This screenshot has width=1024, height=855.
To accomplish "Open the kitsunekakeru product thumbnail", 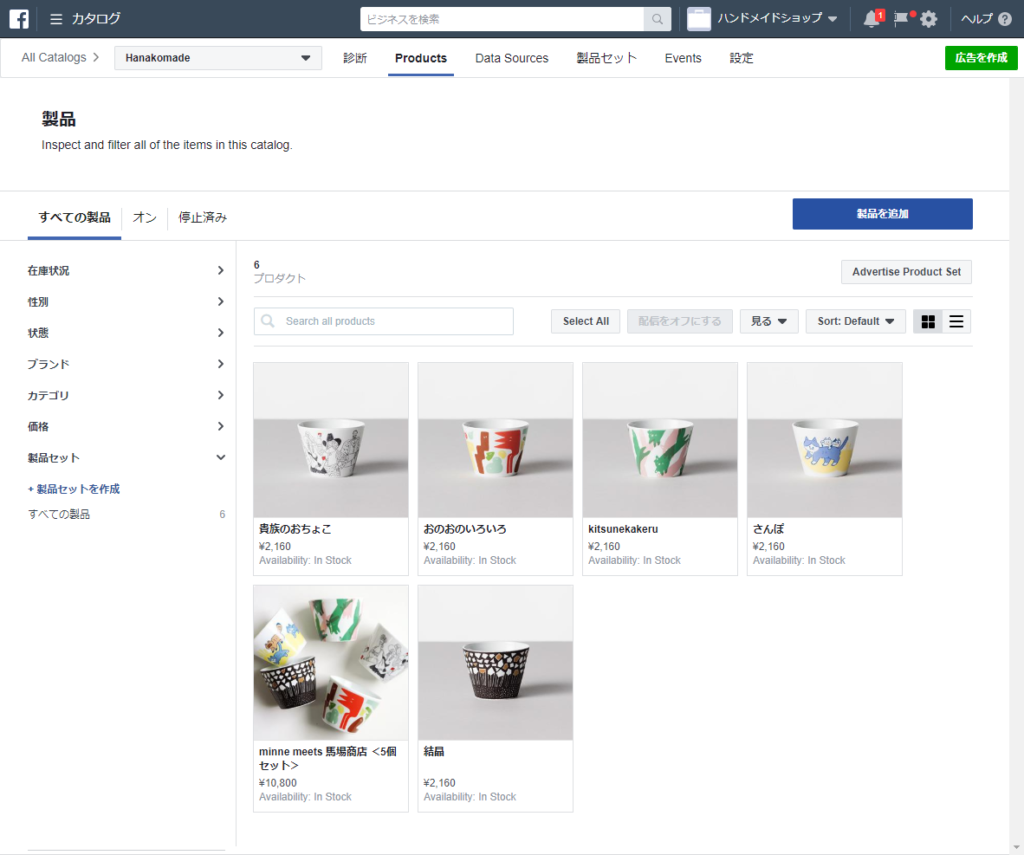I will [x=660, y=440].
